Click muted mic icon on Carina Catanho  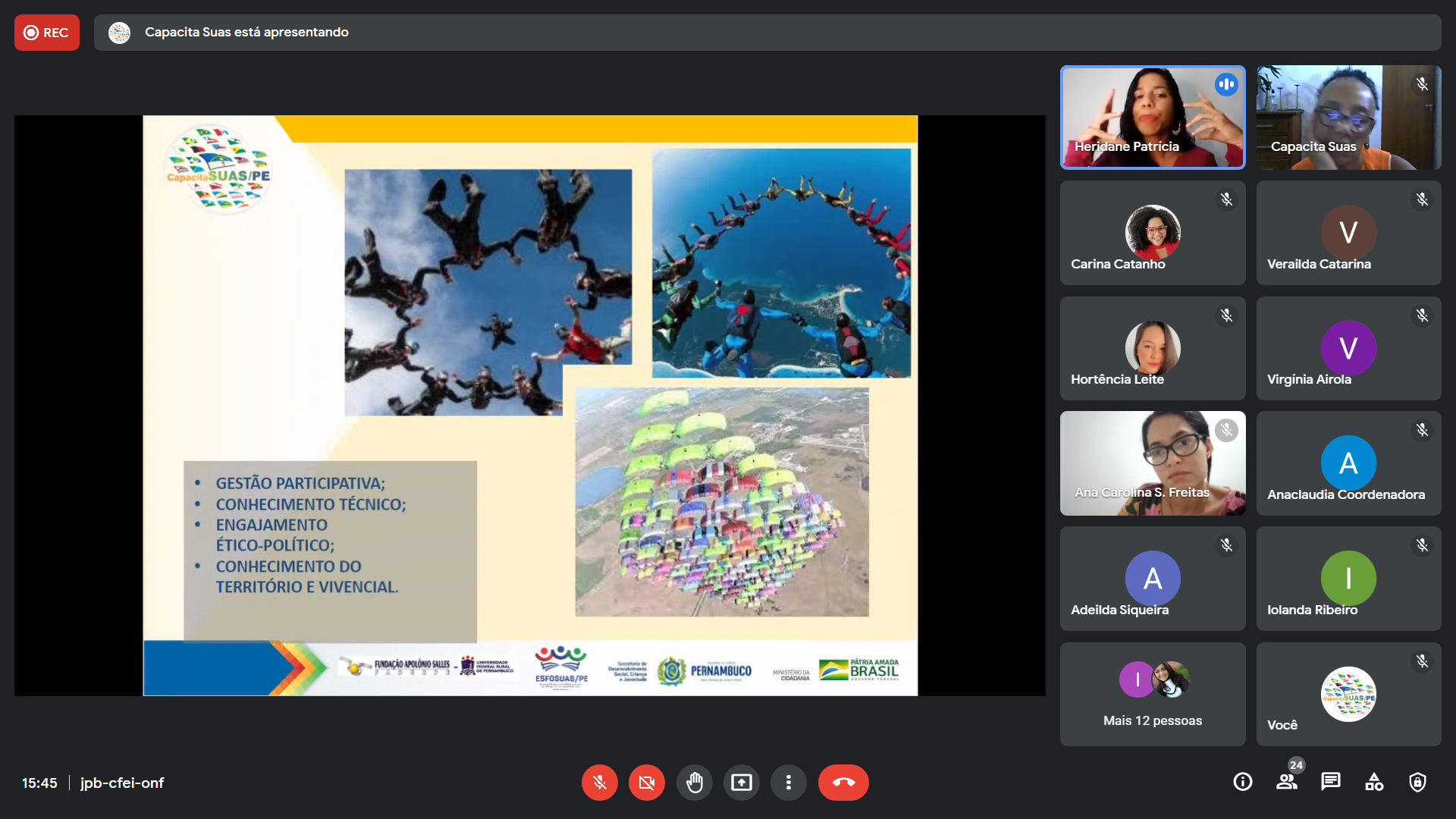(x=1226, y=199)
